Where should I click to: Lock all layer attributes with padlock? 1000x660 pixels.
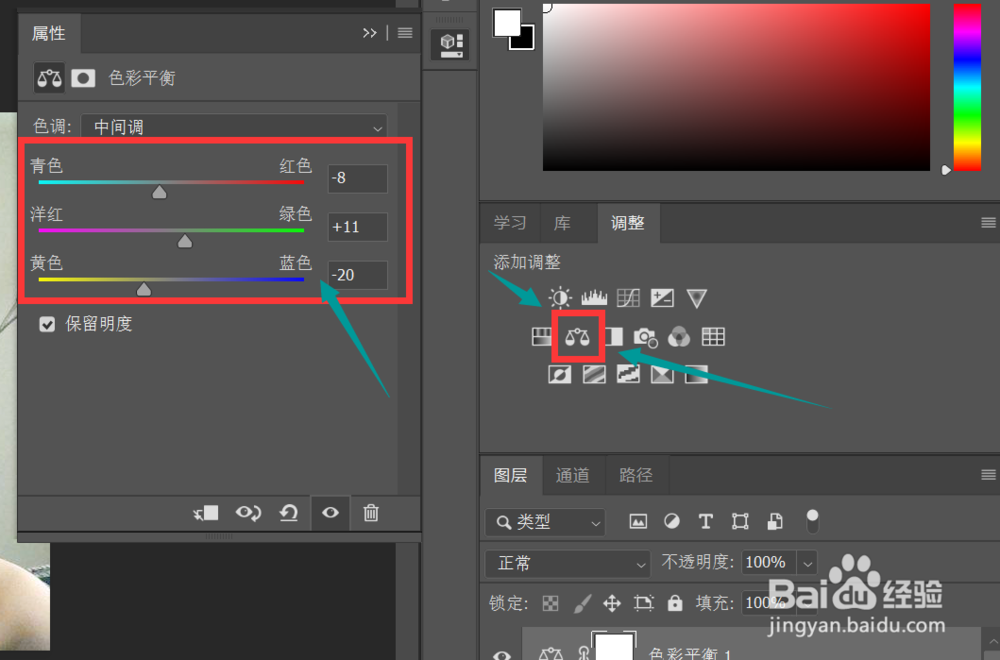[675, 603]
